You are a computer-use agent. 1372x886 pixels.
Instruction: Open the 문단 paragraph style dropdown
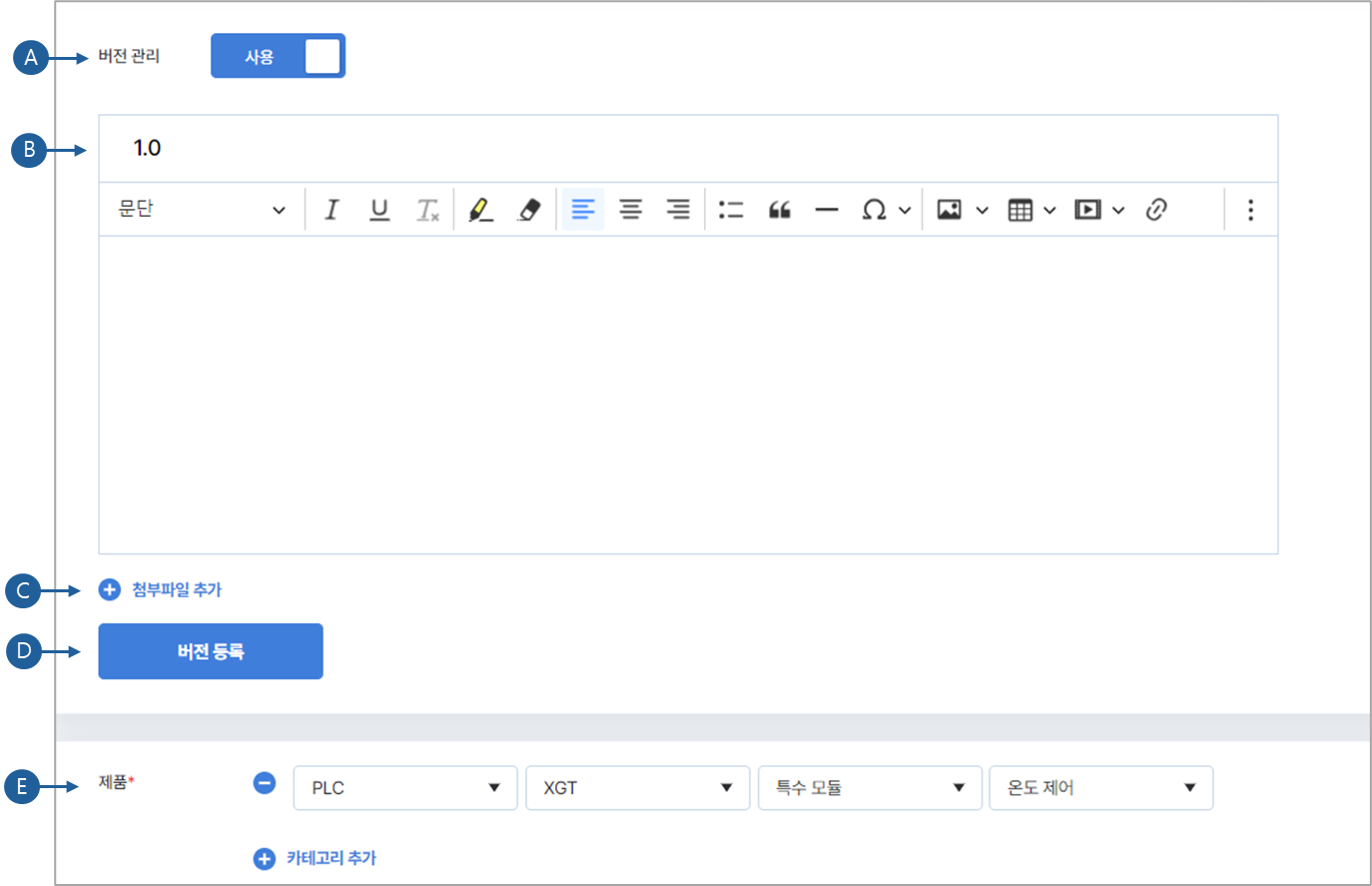pos(202,210)
